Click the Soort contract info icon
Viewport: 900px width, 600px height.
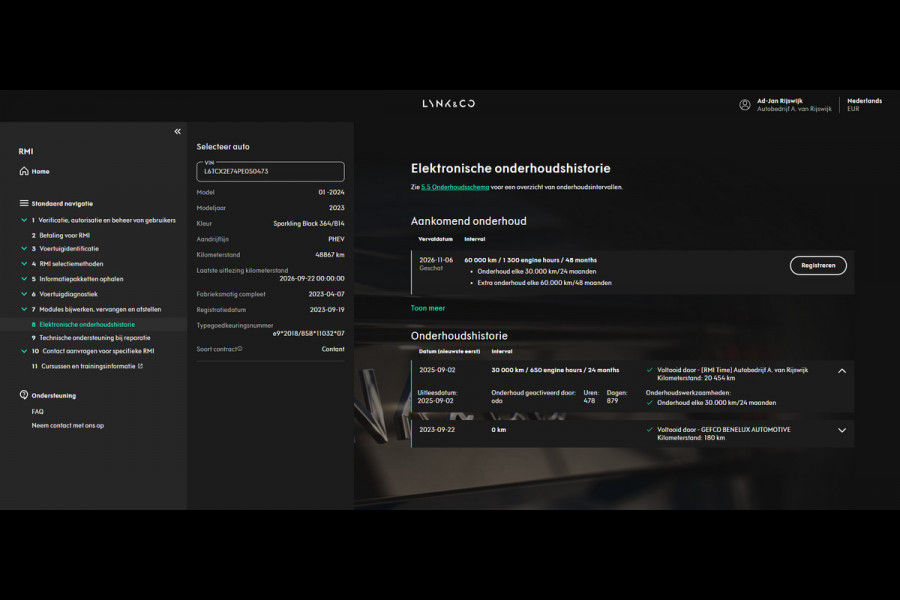(x=240, y=349)
